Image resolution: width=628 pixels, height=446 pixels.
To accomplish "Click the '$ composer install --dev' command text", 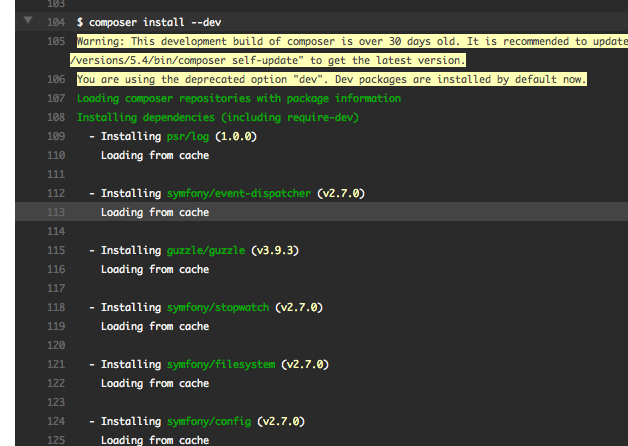I will coord(149,22).
